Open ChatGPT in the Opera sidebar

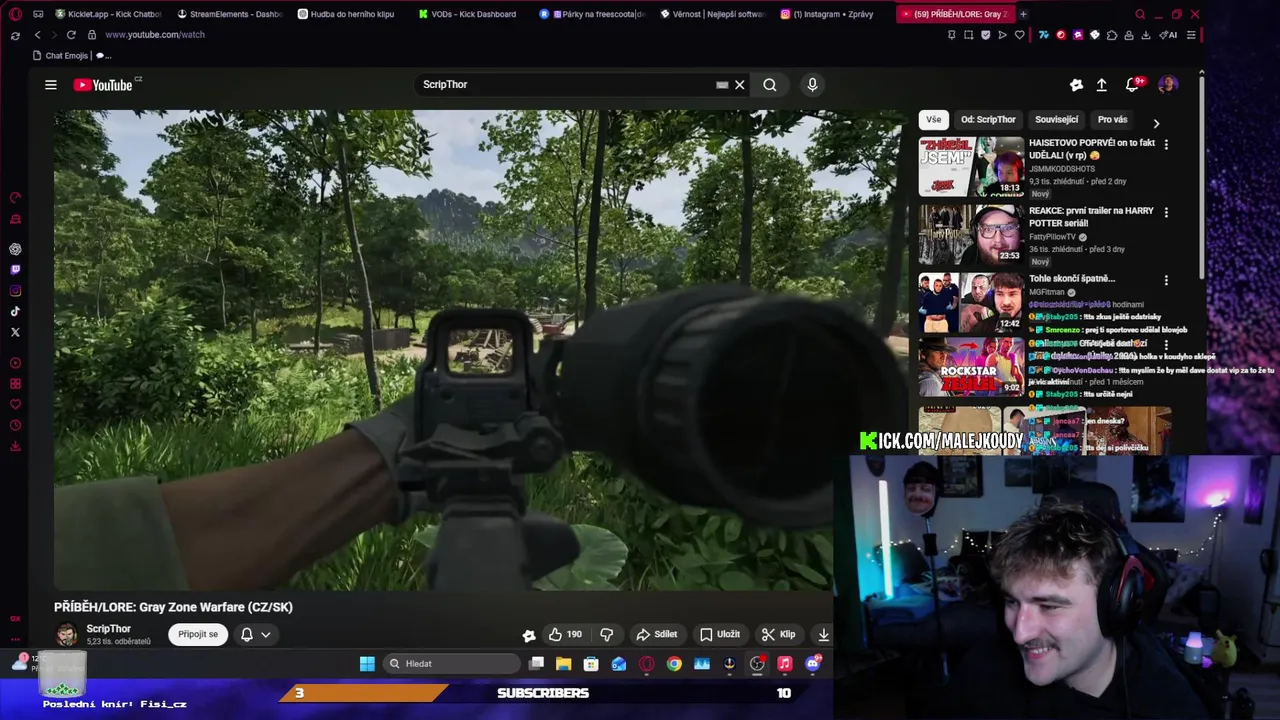pos(15,249)
